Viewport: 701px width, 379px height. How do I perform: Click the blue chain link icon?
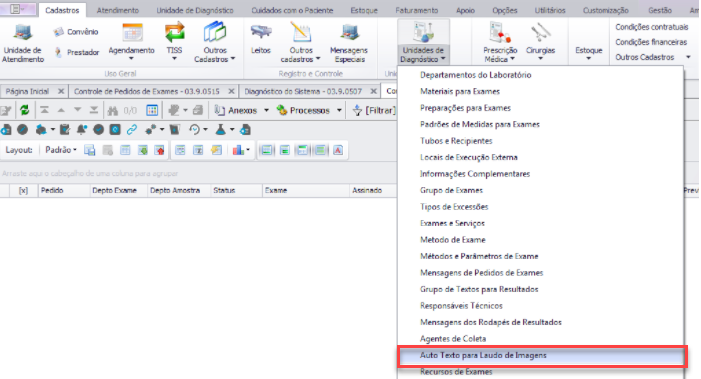click(x=131, y=130)
